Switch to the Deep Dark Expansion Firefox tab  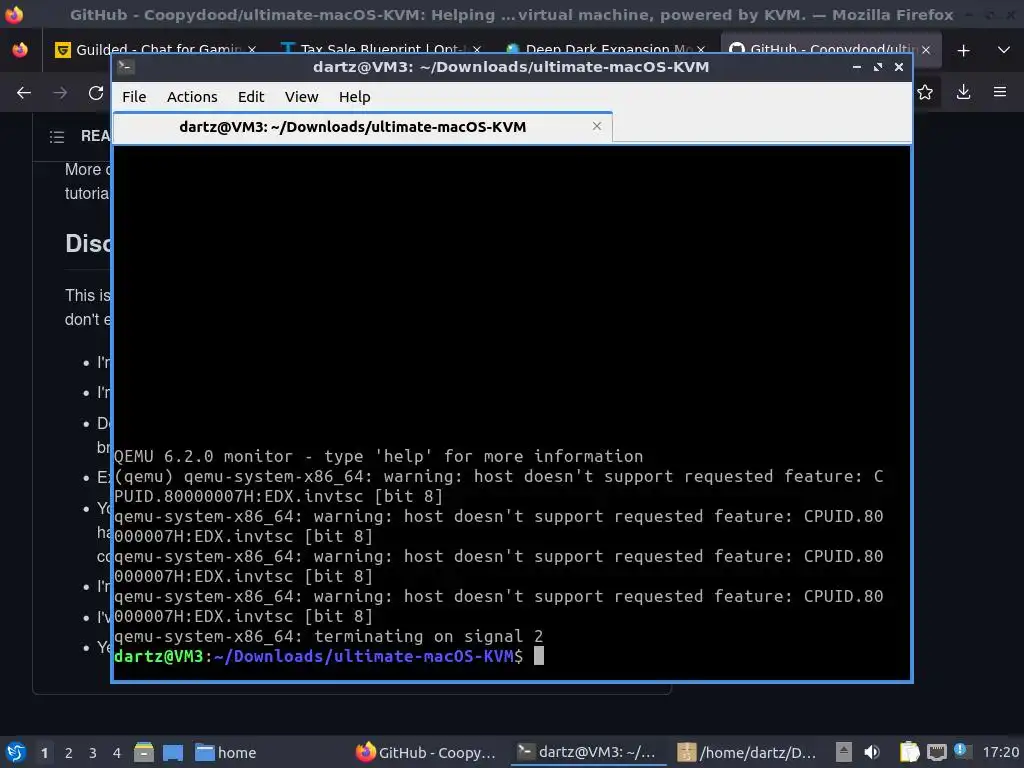pos(604,50)
